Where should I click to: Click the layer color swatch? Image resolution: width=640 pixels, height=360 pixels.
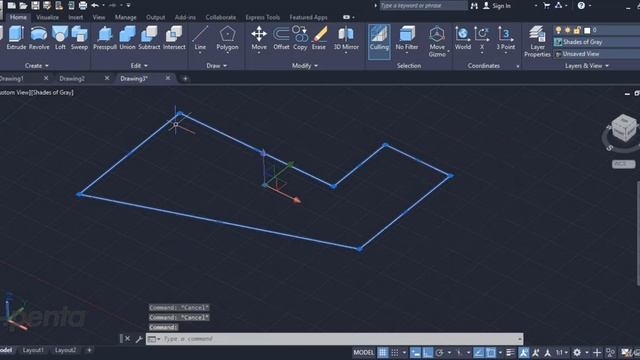point(587,30)
